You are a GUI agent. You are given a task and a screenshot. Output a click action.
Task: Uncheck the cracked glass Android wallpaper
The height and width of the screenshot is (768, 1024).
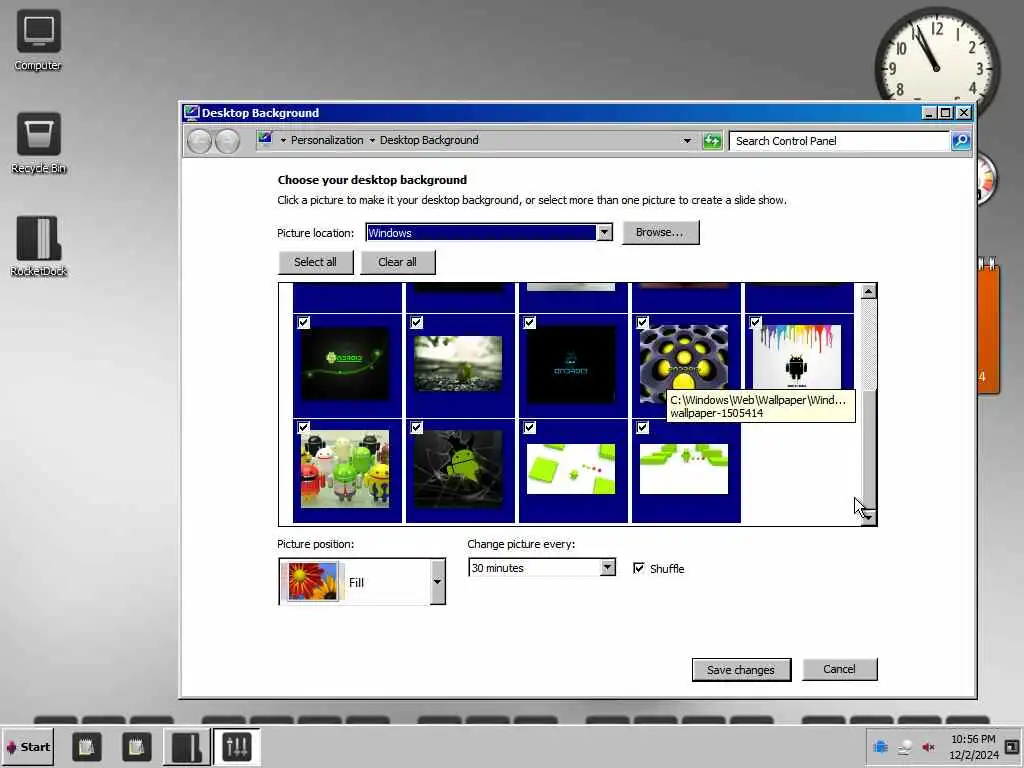click(417, 428)
